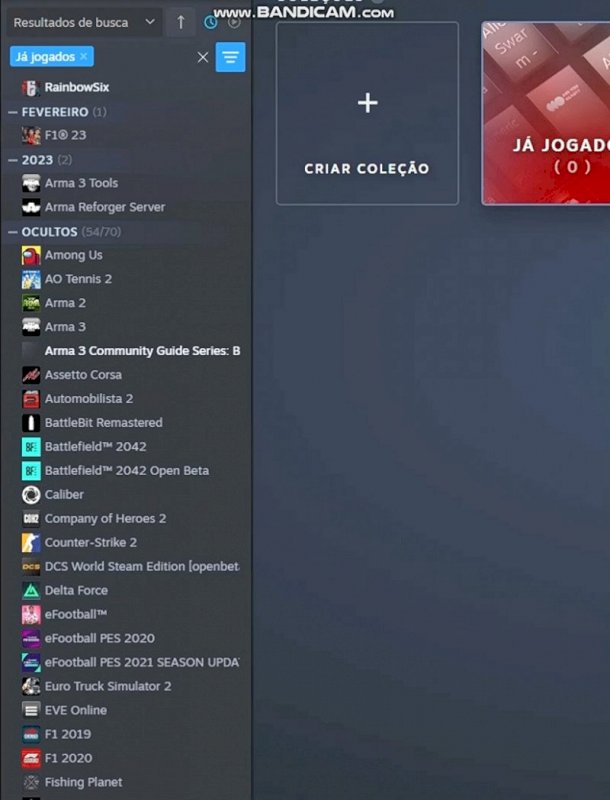Click the Caliber icon
Screen dimensions: 610x800
tap(31, 494)
